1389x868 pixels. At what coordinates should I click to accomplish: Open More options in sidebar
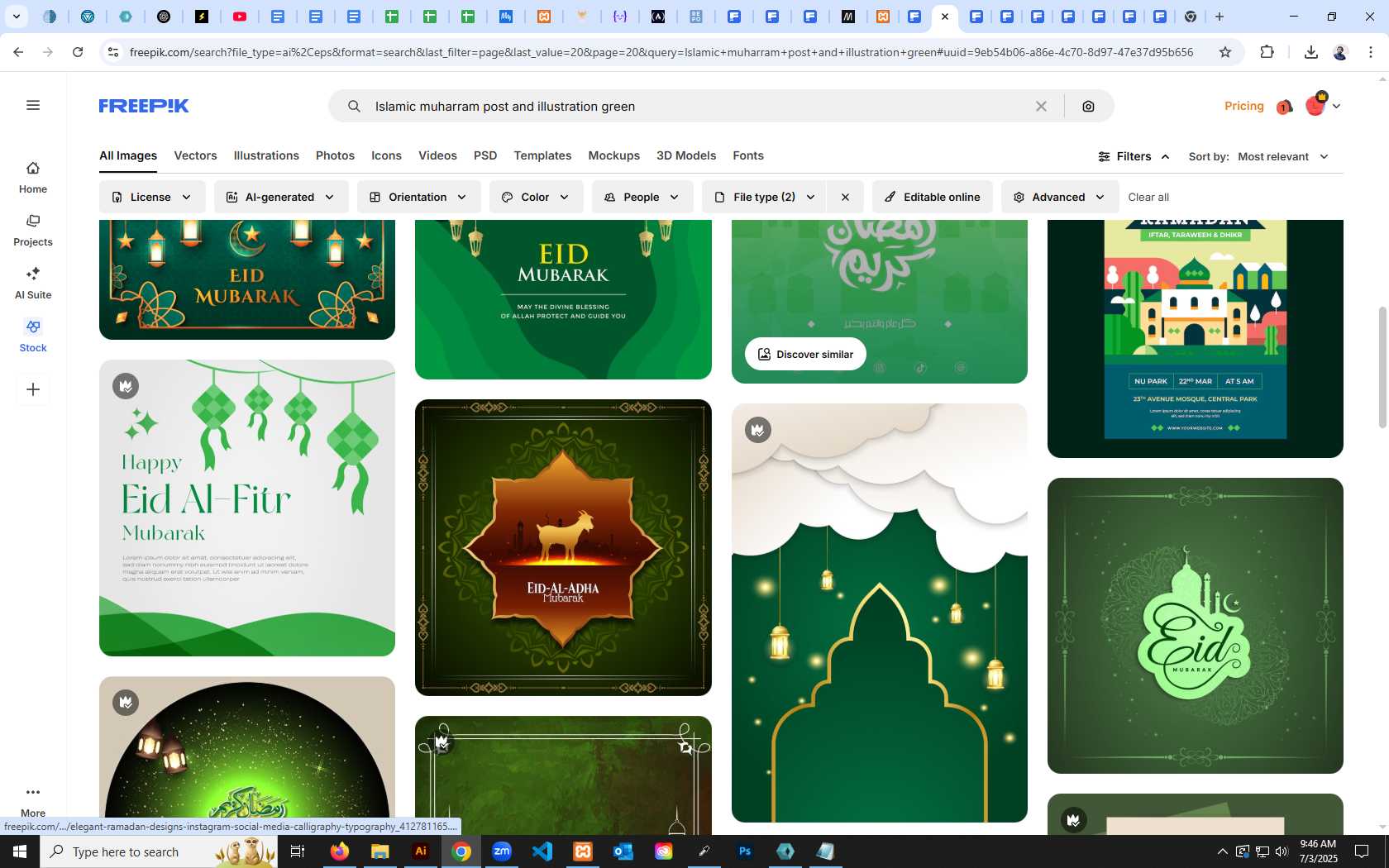[x=33, y=801]
